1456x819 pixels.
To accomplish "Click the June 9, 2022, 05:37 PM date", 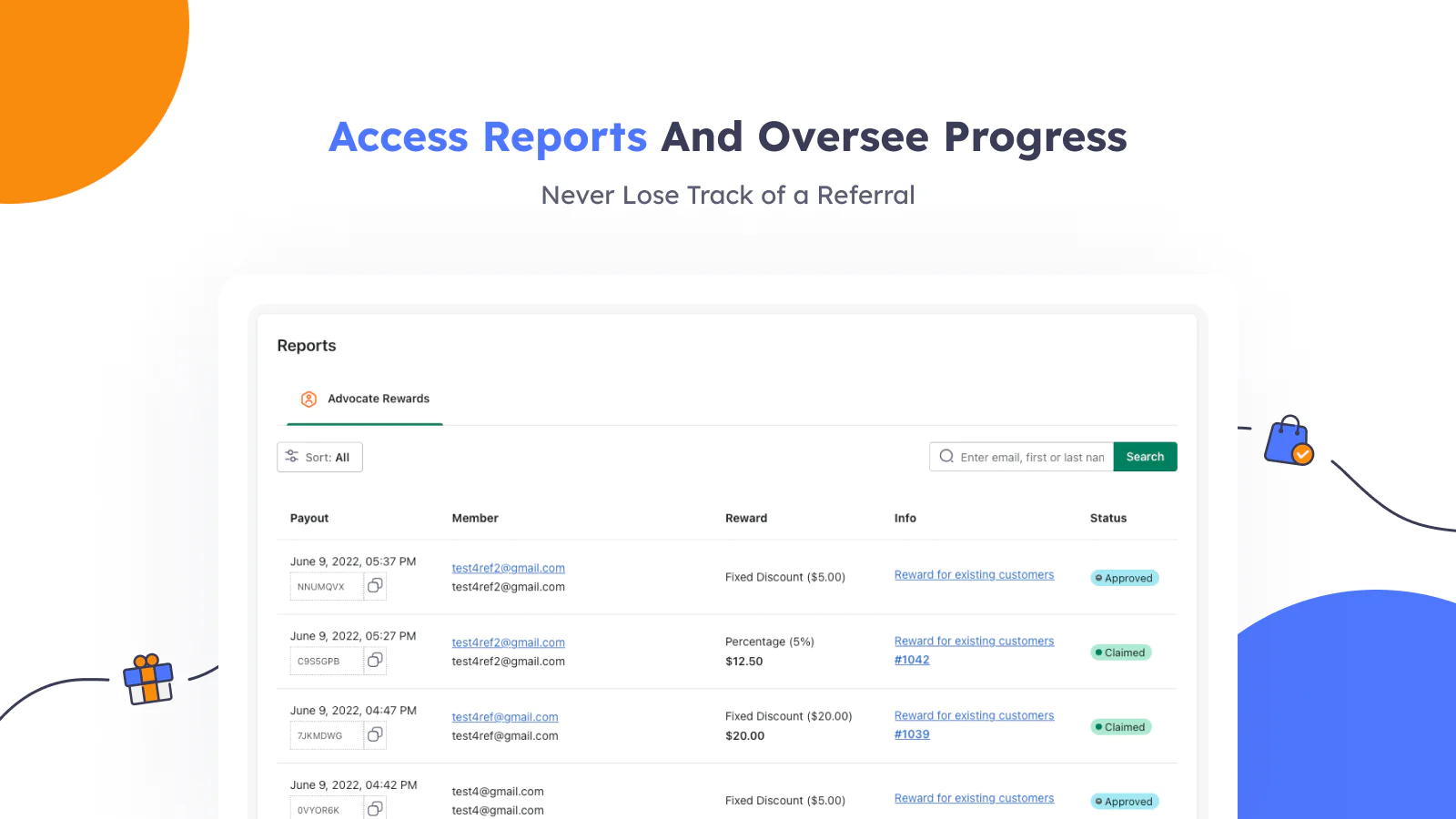I will (353, 561).
